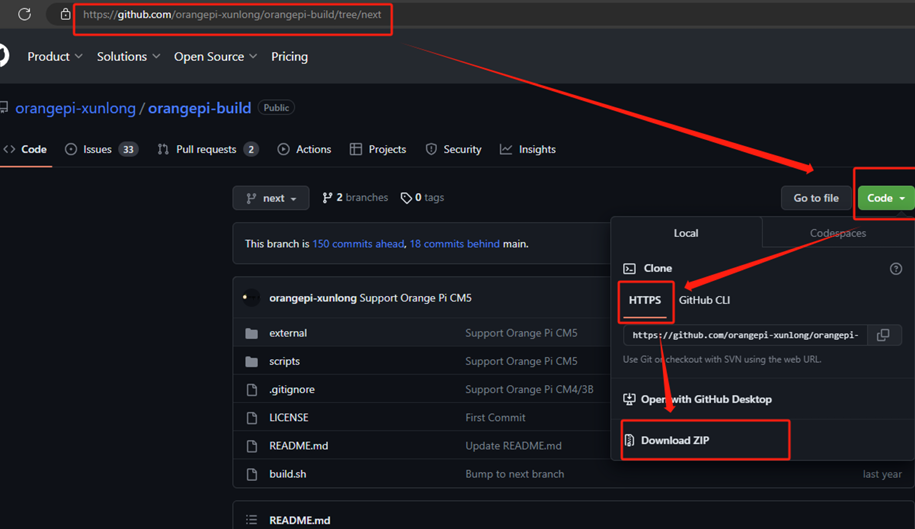
Task: Reload the page with the refresh icon
Action: tap(24, 14)
